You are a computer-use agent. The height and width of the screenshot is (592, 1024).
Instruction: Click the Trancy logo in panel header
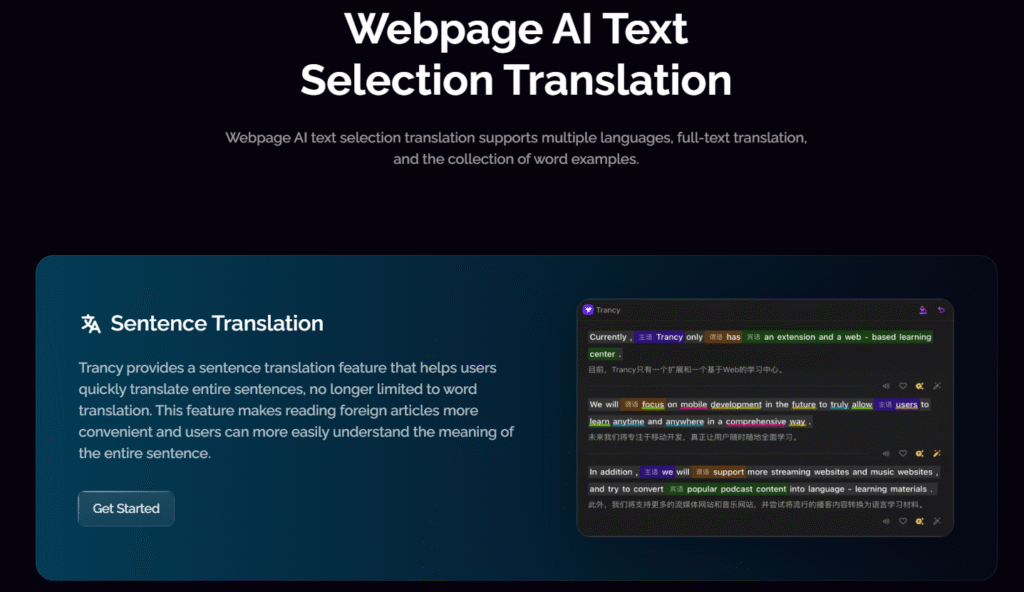pyautogui.click(x=588, y=310)
